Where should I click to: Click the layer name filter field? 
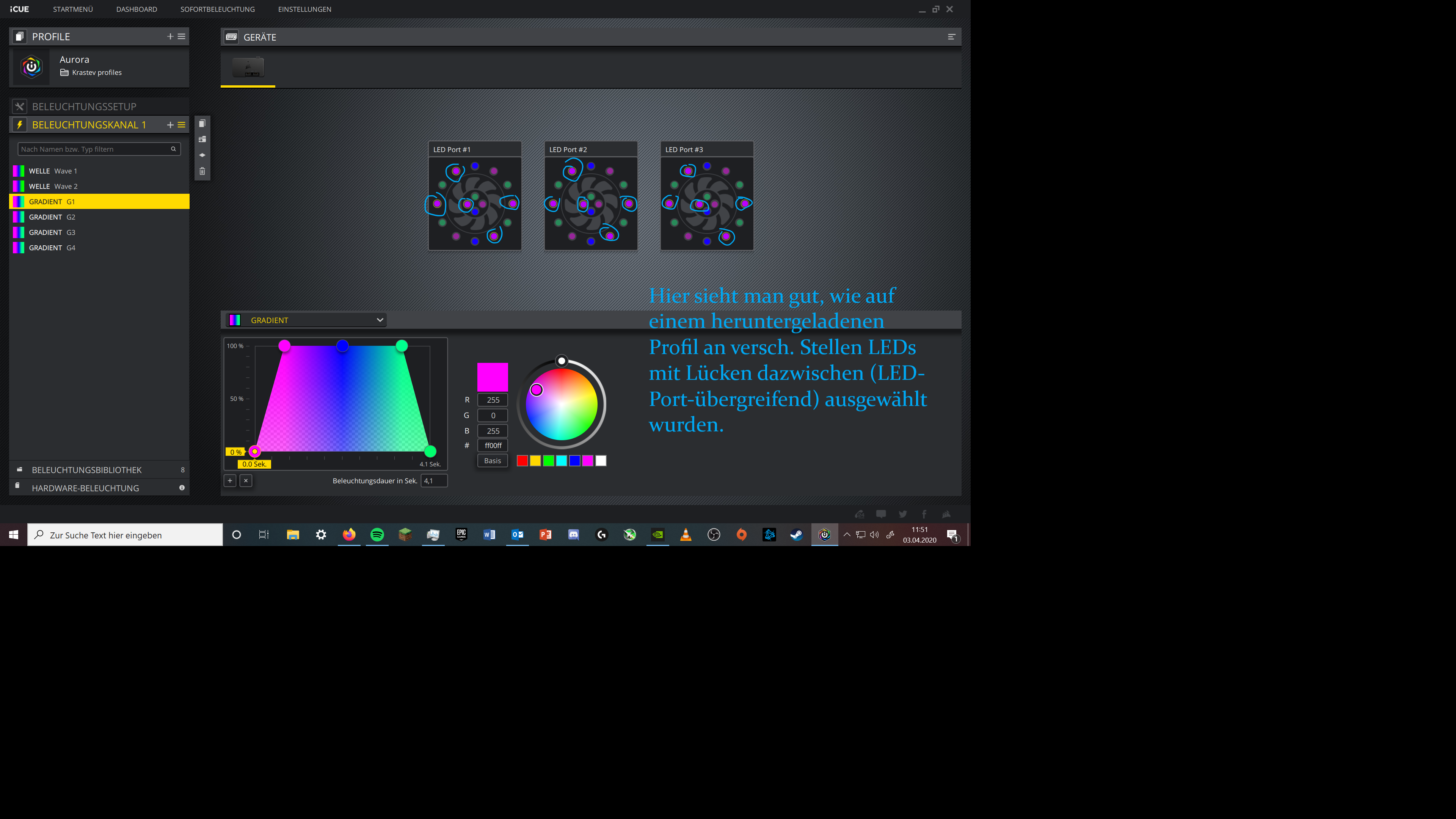click(93, 149)
